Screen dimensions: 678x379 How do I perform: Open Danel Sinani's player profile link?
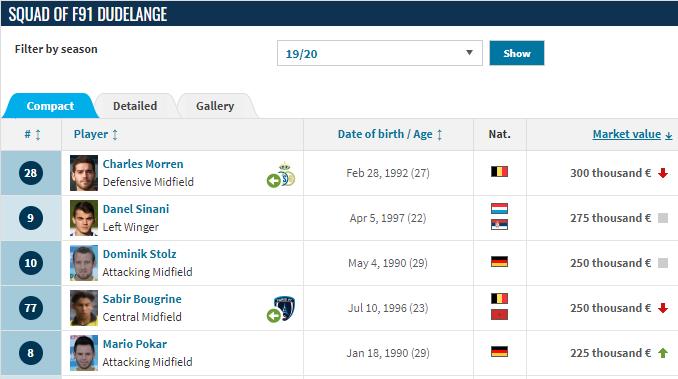tap(136, 209)
